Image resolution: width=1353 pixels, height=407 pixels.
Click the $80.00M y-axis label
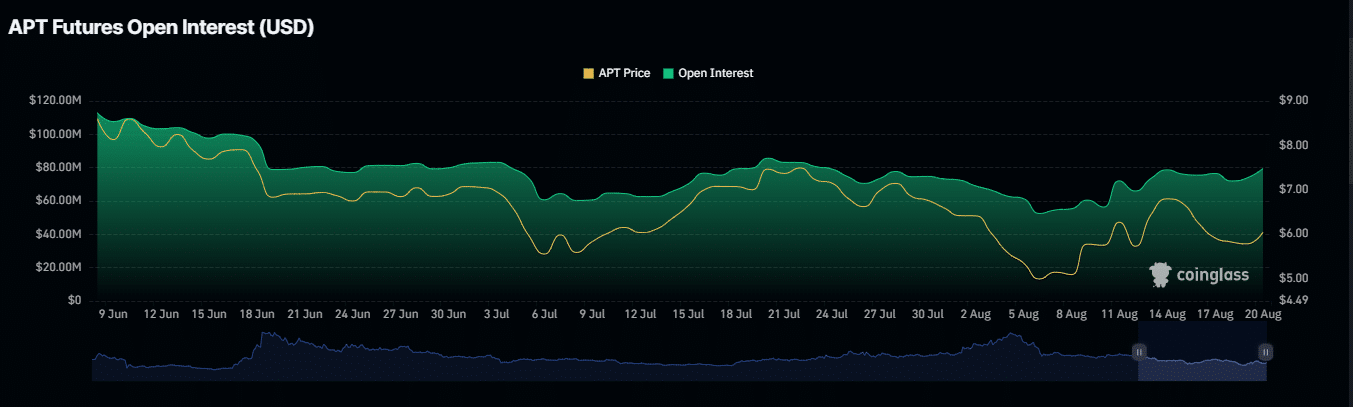pyautogui.click(x=59, y=167)
